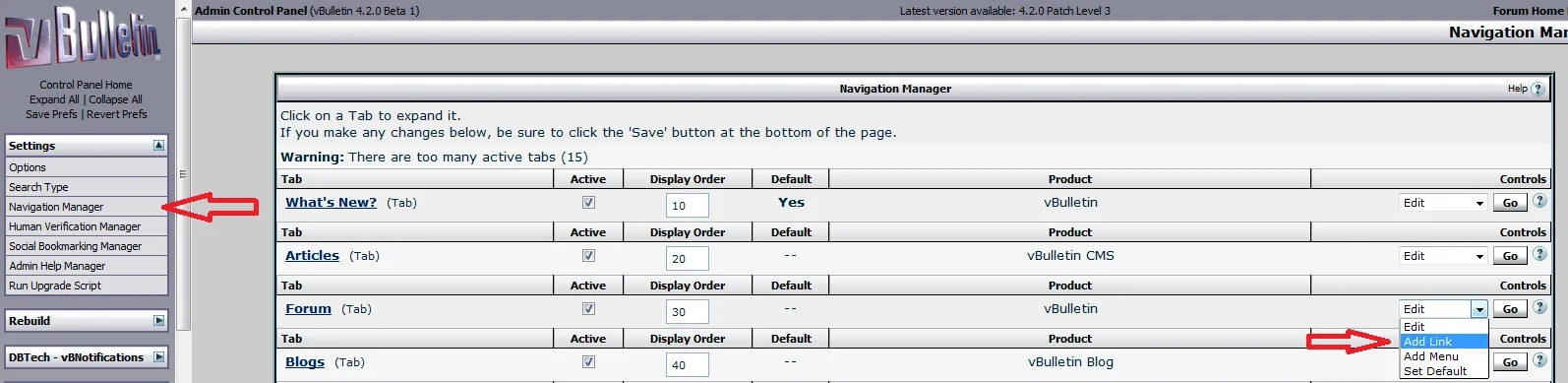The height and width of the screenshot is (383, 1568).
Task: Click the Forum Home link
Action: (x=1529, y=11)
